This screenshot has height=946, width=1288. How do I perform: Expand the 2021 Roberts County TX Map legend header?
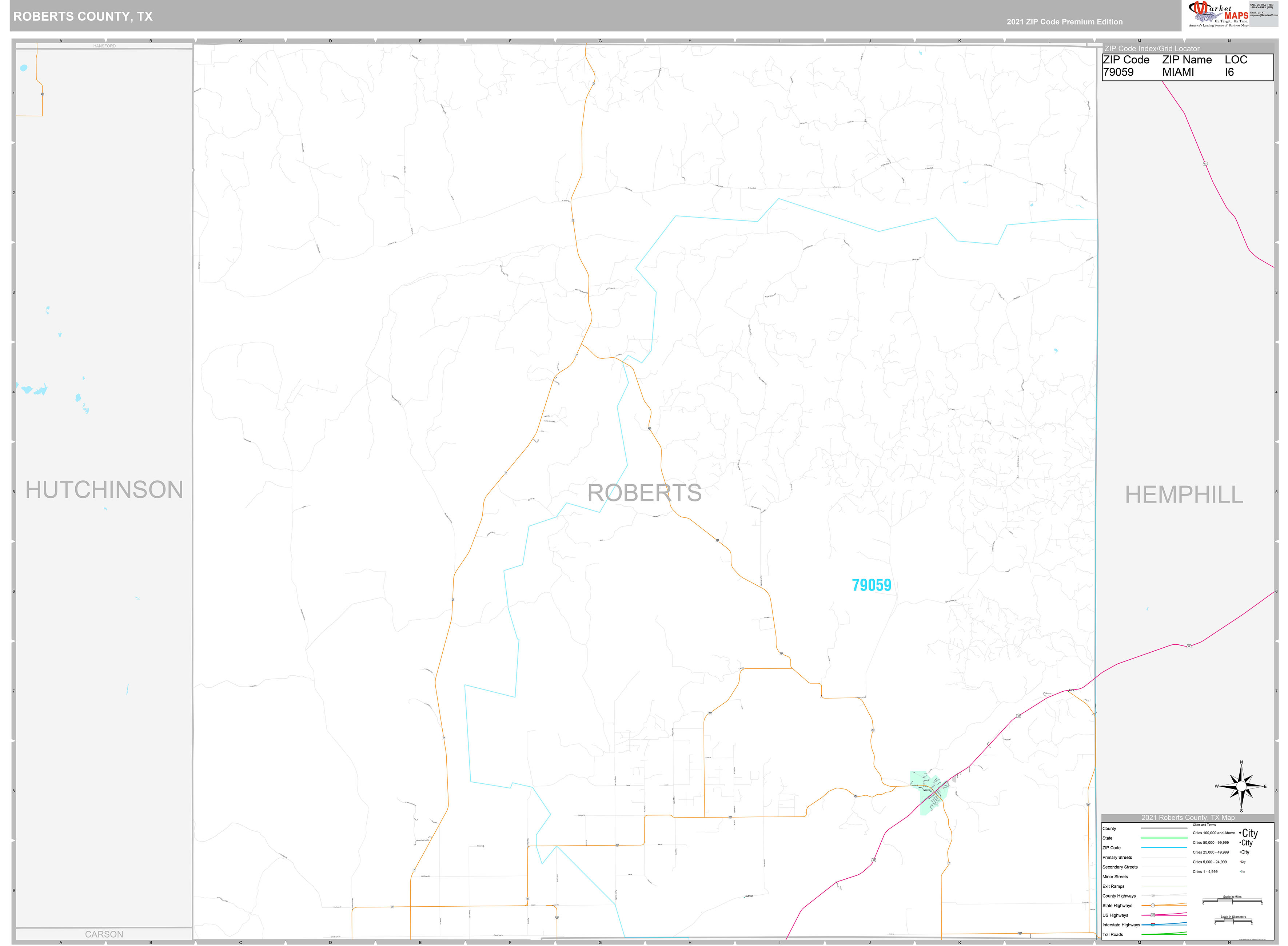(x=1188, y=818)
